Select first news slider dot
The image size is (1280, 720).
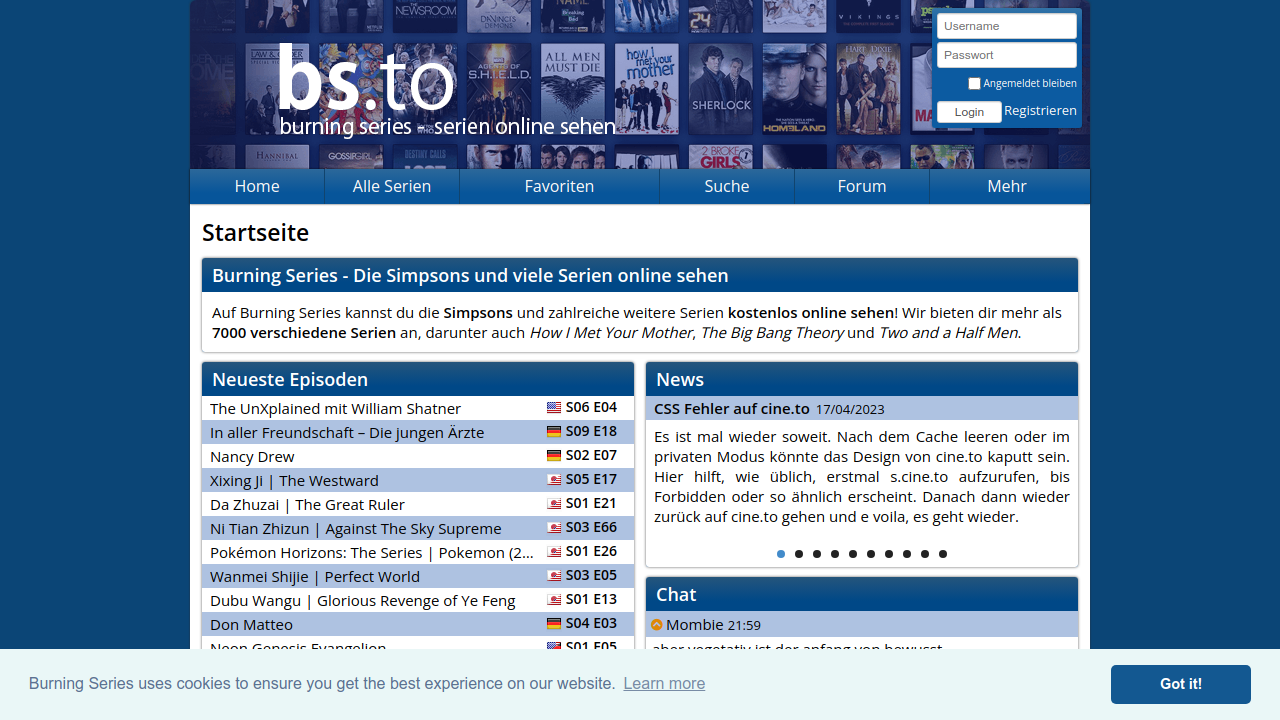(781, 554)
